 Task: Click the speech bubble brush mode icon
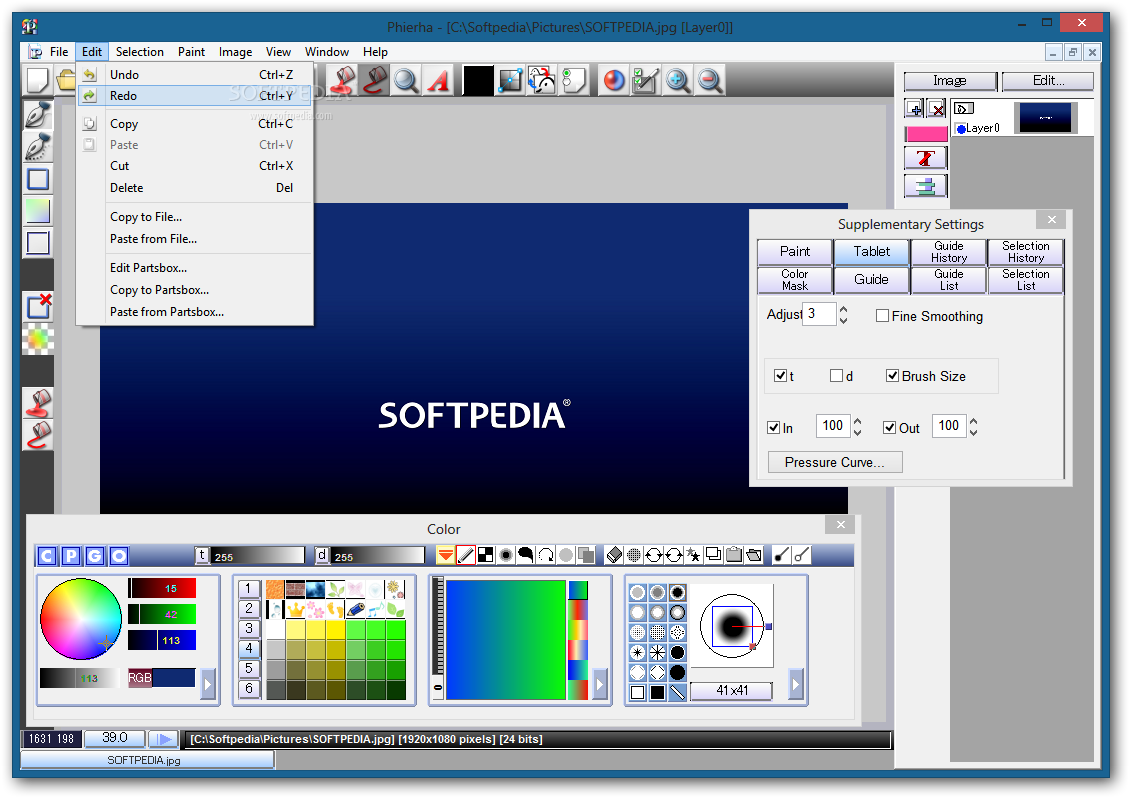point(526,554)
